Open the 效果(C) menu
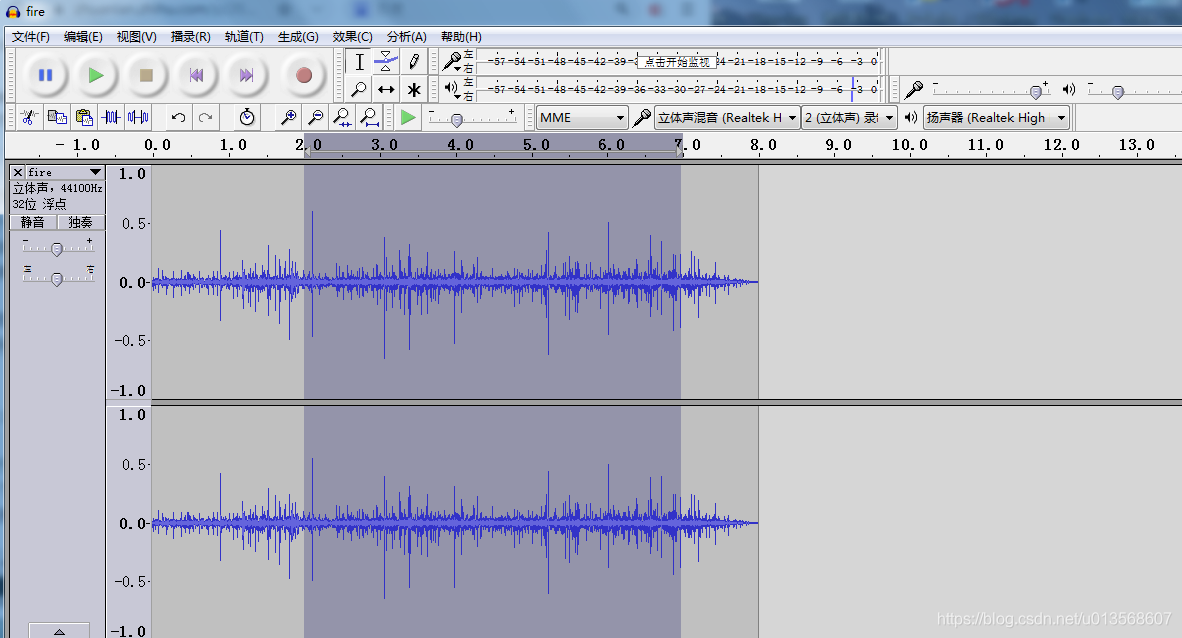Image resolution: width=1182 pixels, height=638 pixels. click(352, 37)
